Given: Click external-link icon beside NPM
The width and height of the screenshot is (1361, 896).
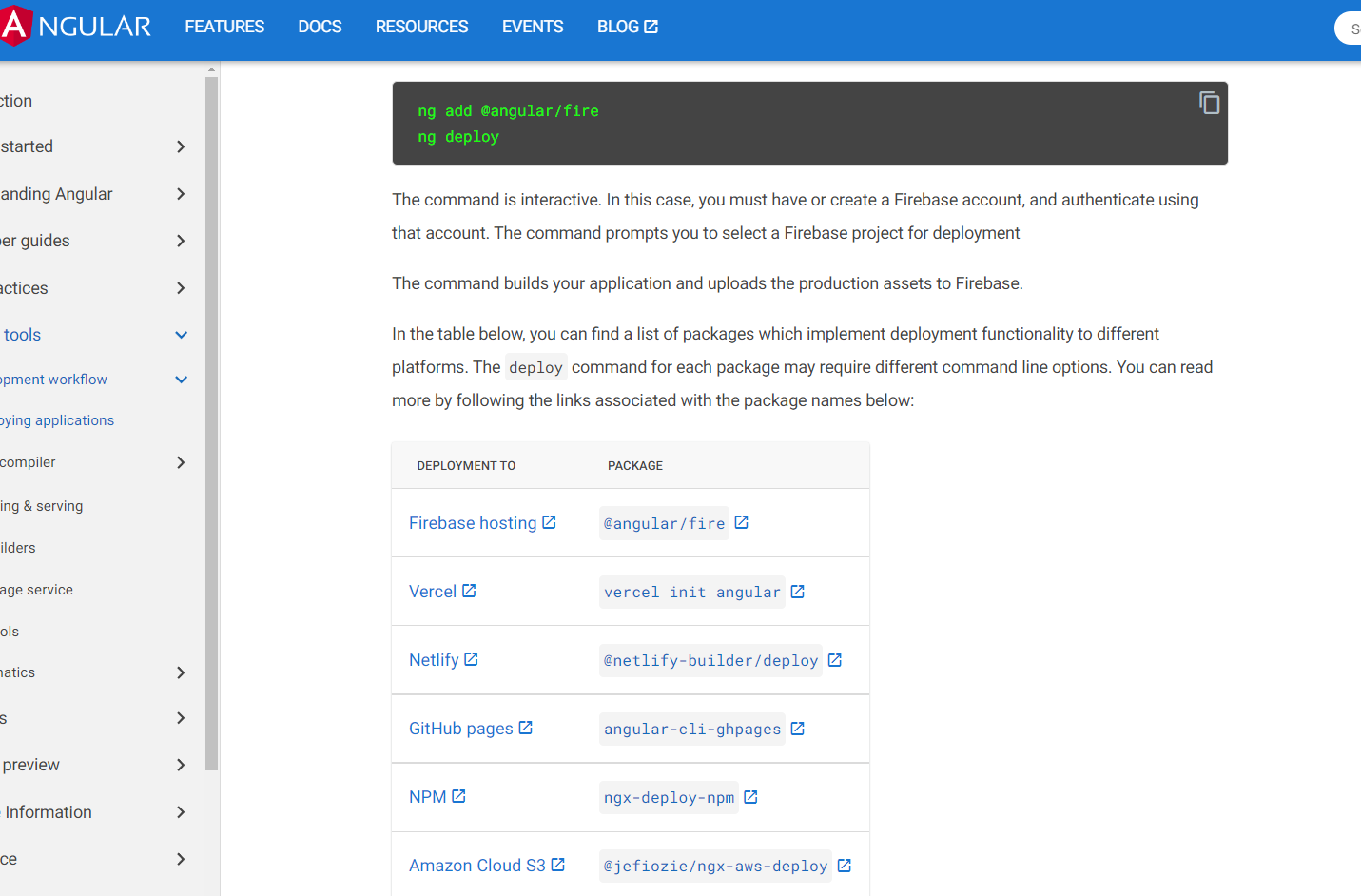Looking at the screenshot, I should (458, 796).
